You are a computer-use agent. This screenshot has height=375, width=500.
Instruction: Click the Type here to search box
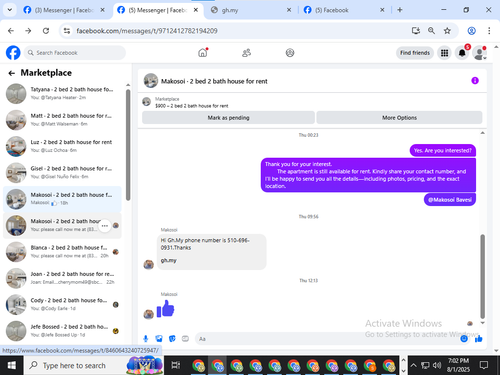pyautogui.click(x=94, y=365)
